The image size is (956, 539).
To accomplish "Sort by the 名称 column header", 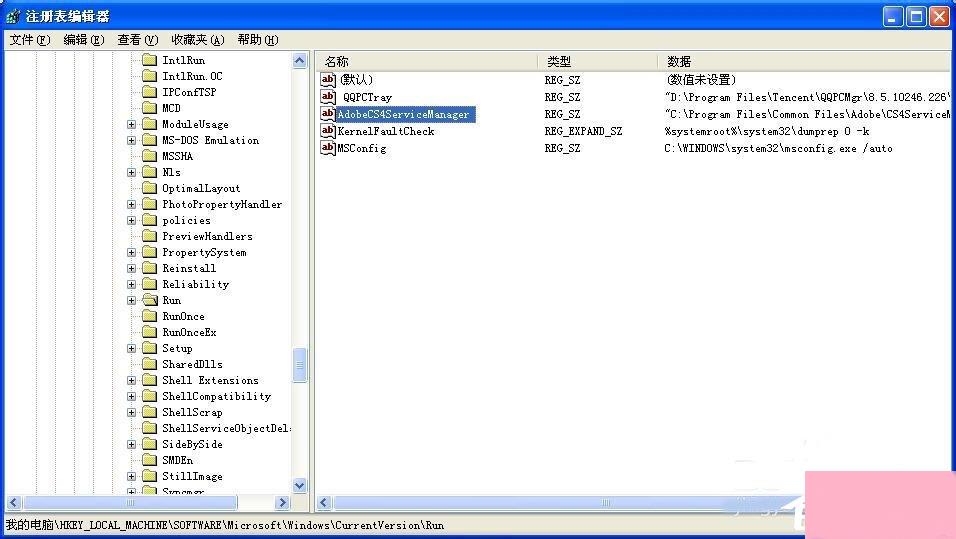I will click(x=426, y=62).
